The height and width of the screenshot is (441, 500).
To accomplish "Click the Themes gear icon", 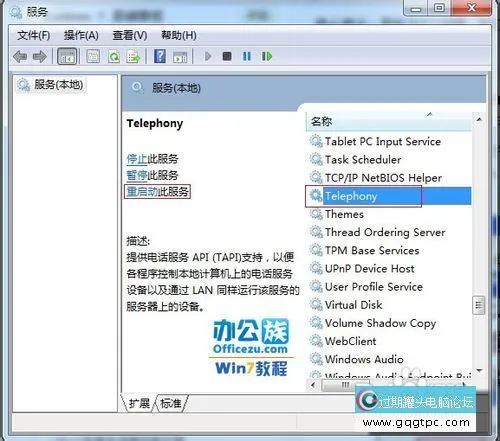I will click(x=316, y=214).
